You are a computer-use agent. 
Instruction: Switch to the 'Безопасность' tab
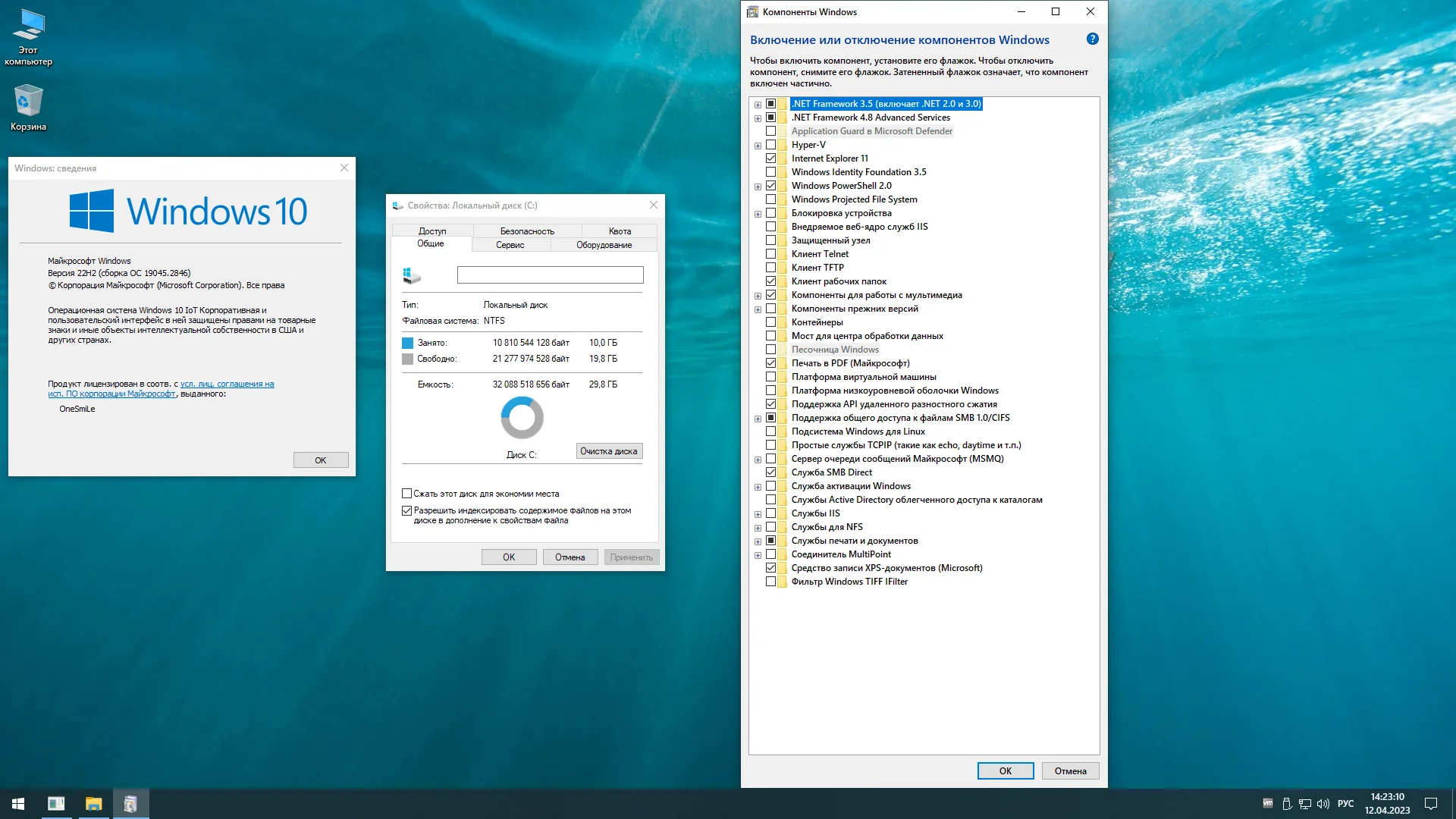click(527, 231)
